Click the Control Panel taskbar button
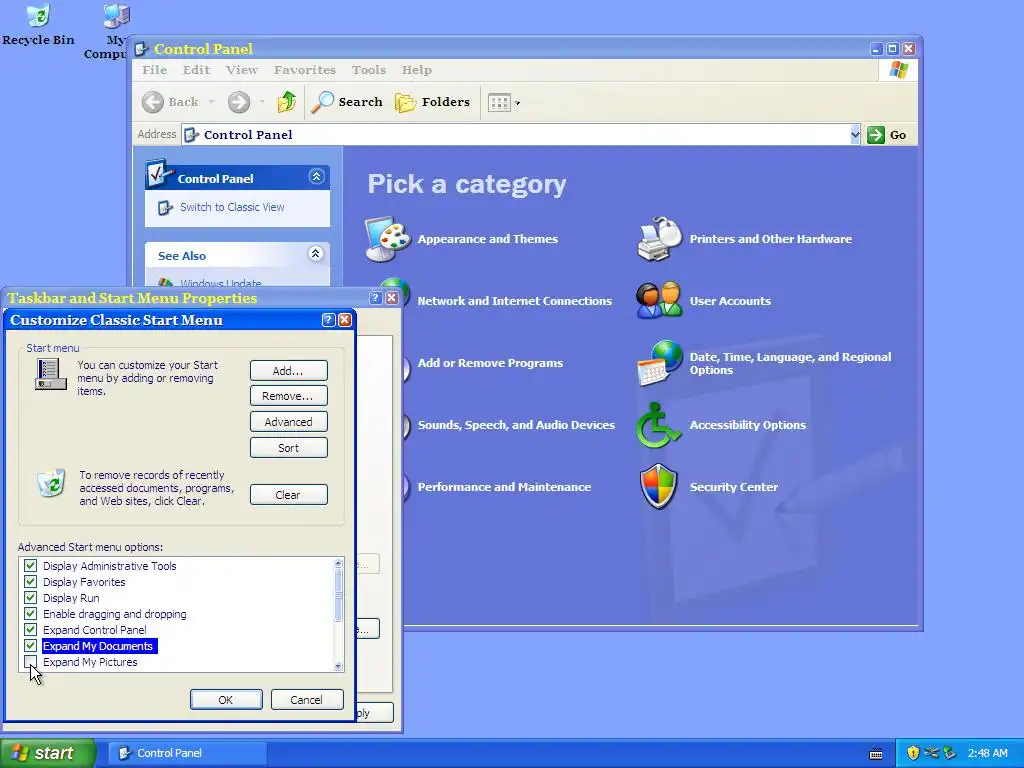The width and height of the screenshot is (1024, 768). point(187,753)
